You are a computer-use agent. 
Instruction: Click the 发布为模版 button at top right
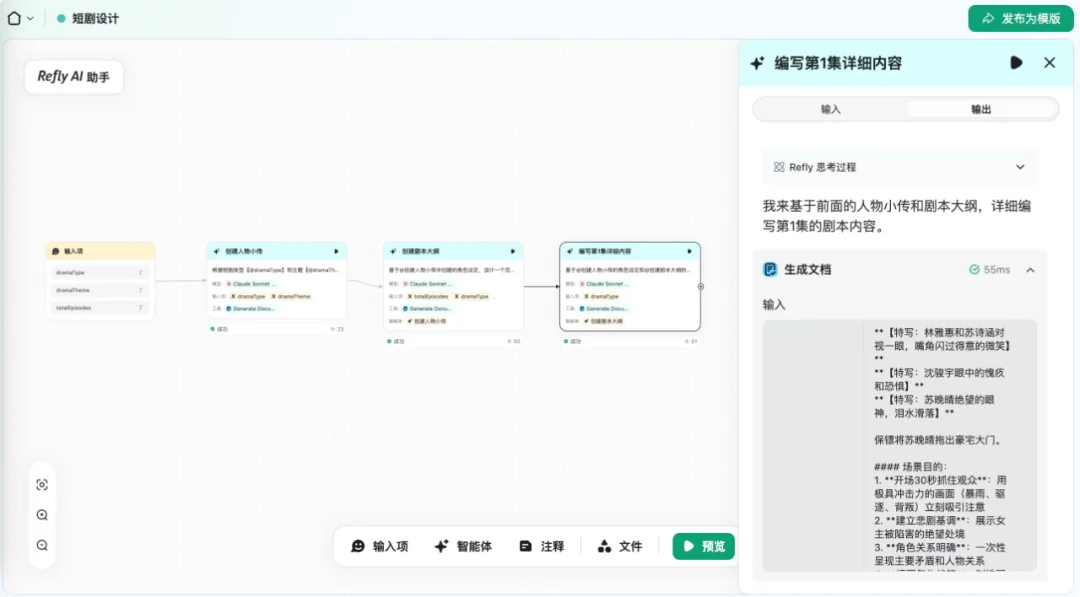tap(1020, 18)
